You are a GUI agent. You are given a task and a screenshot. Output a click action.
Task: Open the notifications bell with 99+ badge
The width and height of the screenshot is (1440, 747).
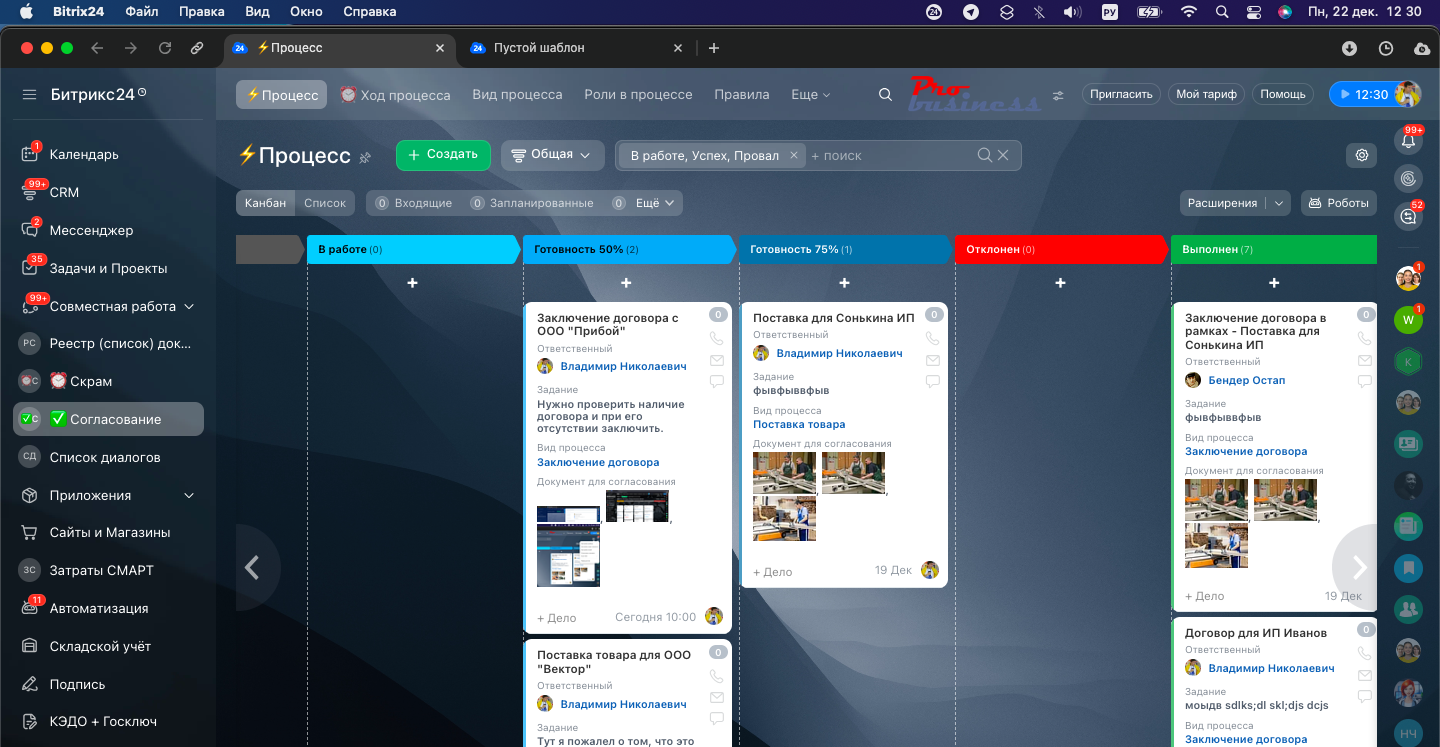coord(1409,141)
